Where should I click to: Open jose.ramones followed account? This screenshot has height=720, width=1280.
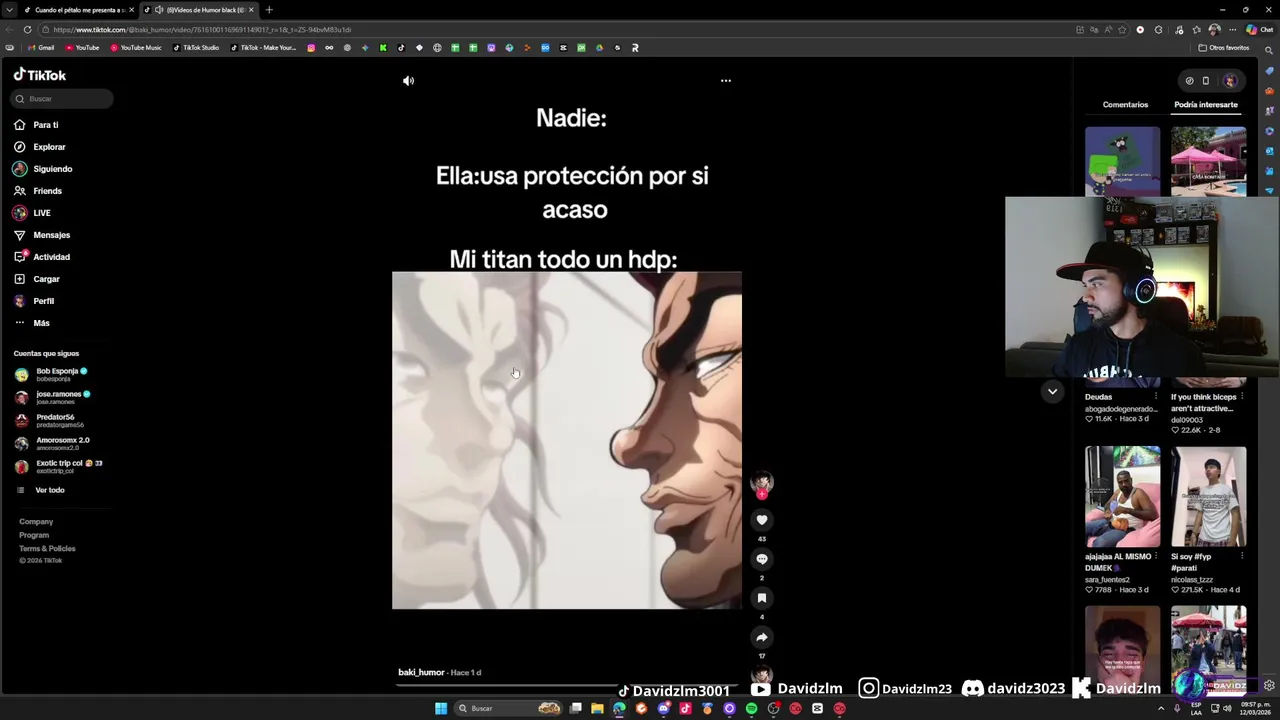click(x=60, y=397)
